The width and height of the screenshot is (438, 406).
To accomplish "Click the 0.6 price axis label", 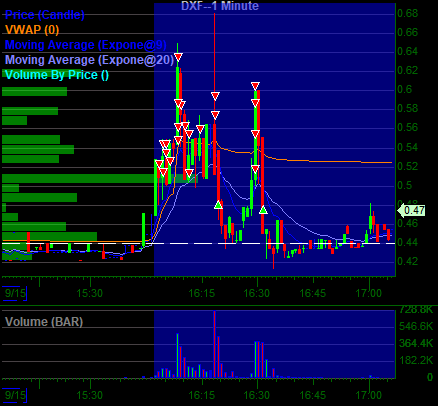I will (x=405, y=89).
